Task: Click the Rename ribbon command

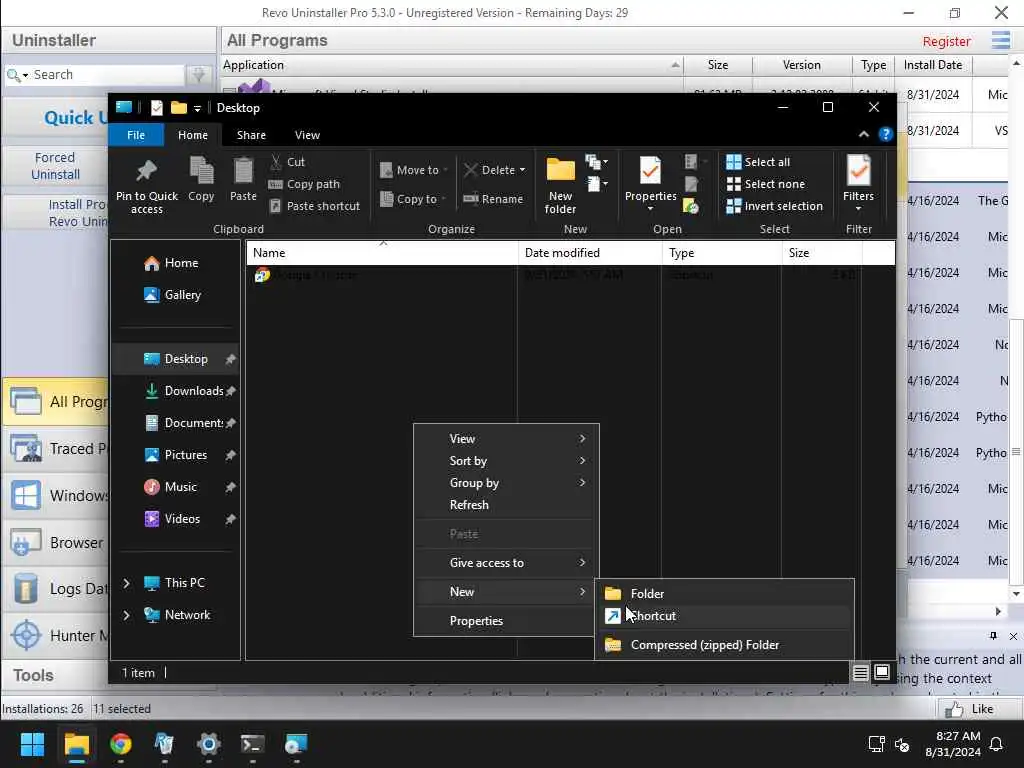Action: tap(493, 199)
